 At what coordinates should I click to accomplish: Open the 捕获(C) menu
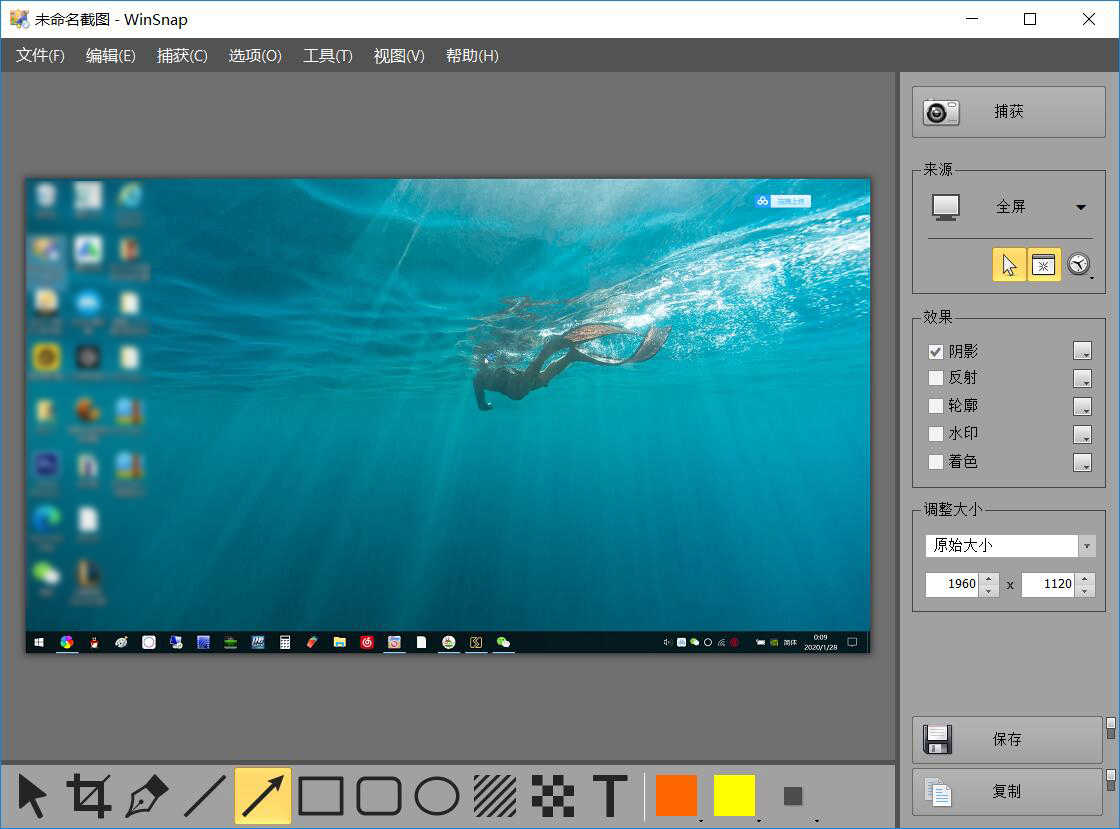pos(181,56)
